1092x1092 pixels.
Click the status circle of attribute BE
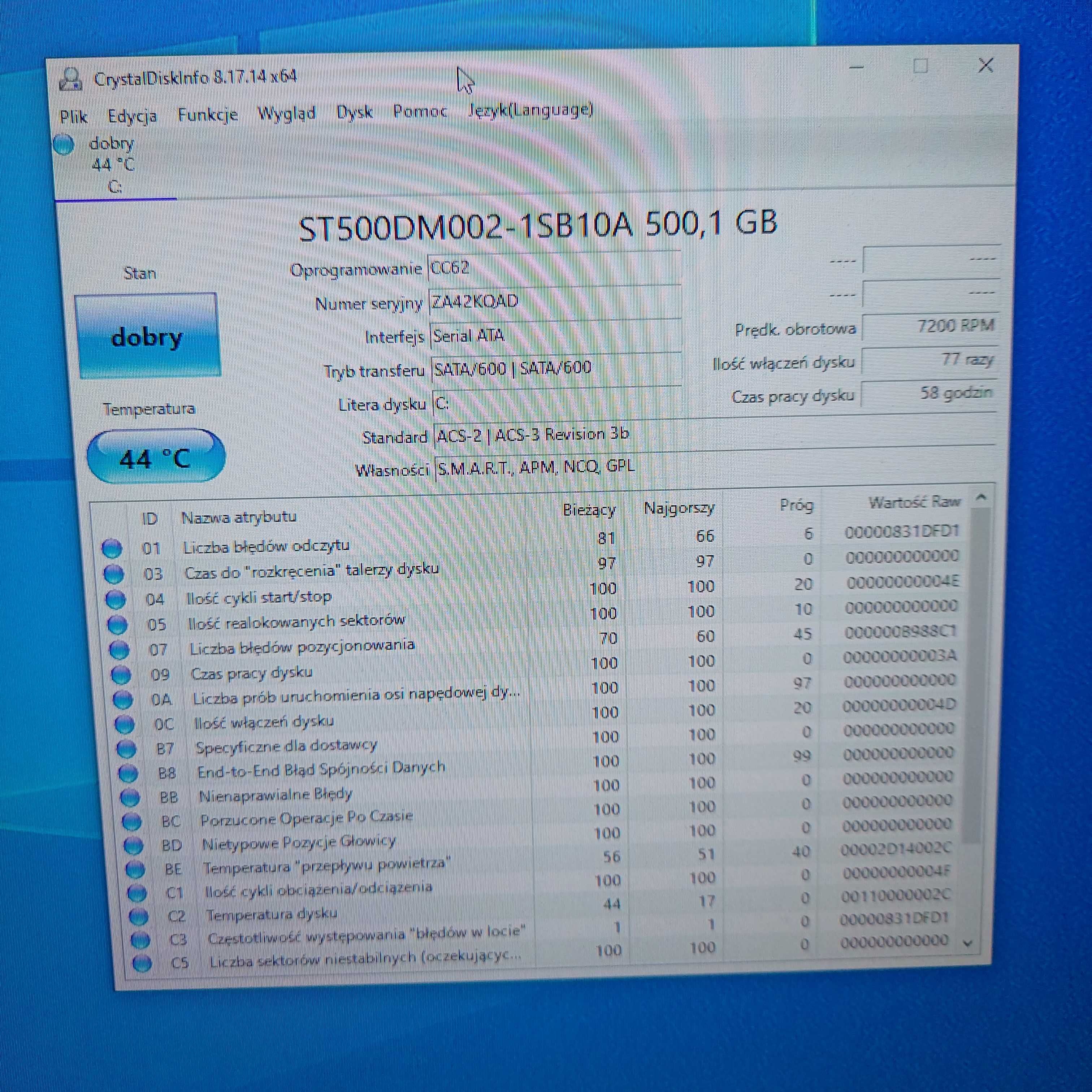coord(135,869)
